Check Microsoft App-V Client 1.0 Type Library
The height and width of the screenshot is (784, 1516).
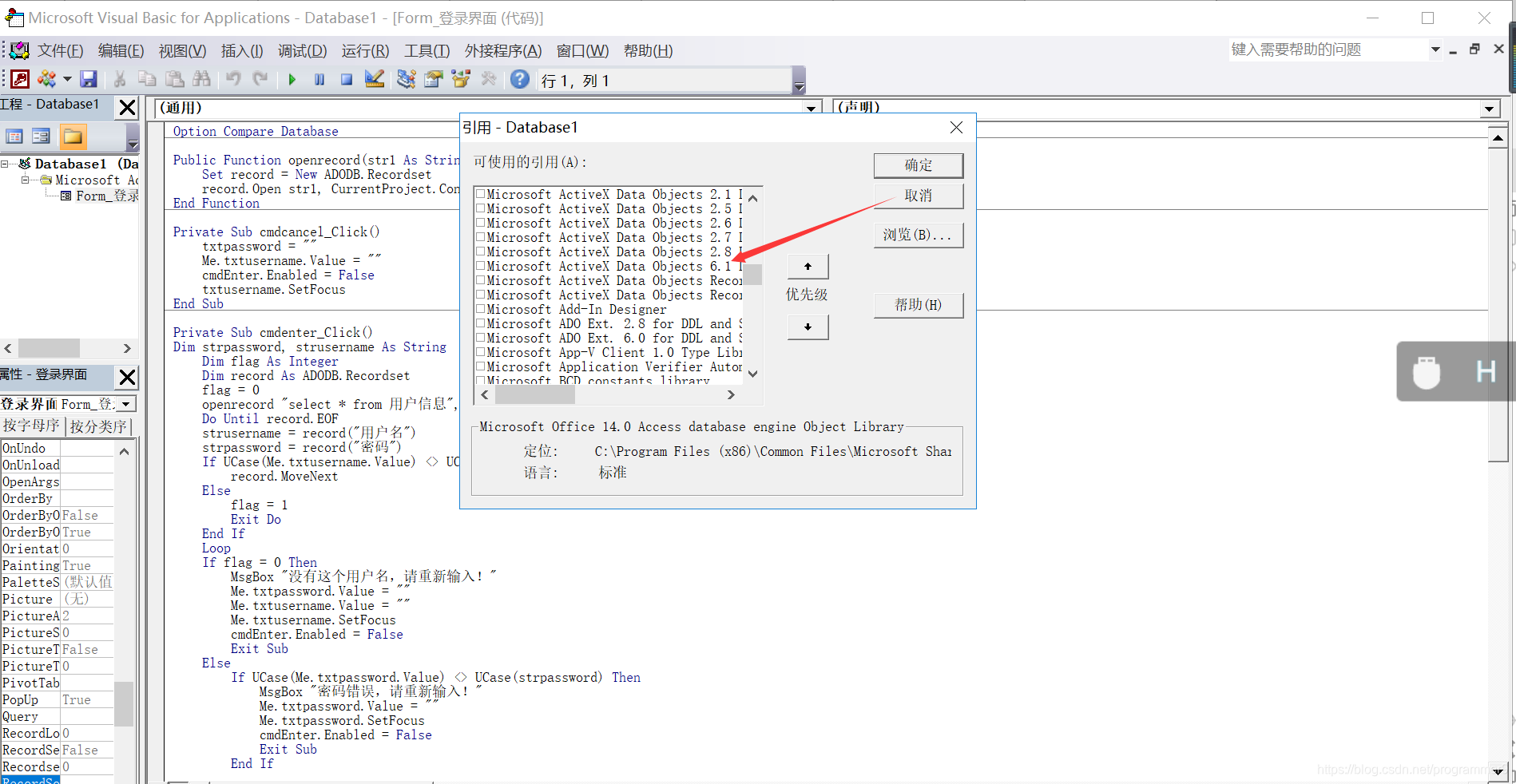(x=481, y=352)
